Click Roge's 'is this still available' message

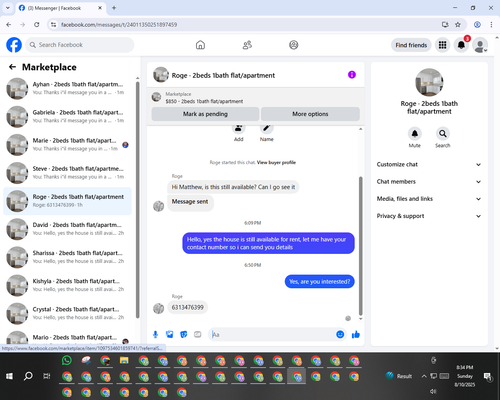tap(233, 187)
